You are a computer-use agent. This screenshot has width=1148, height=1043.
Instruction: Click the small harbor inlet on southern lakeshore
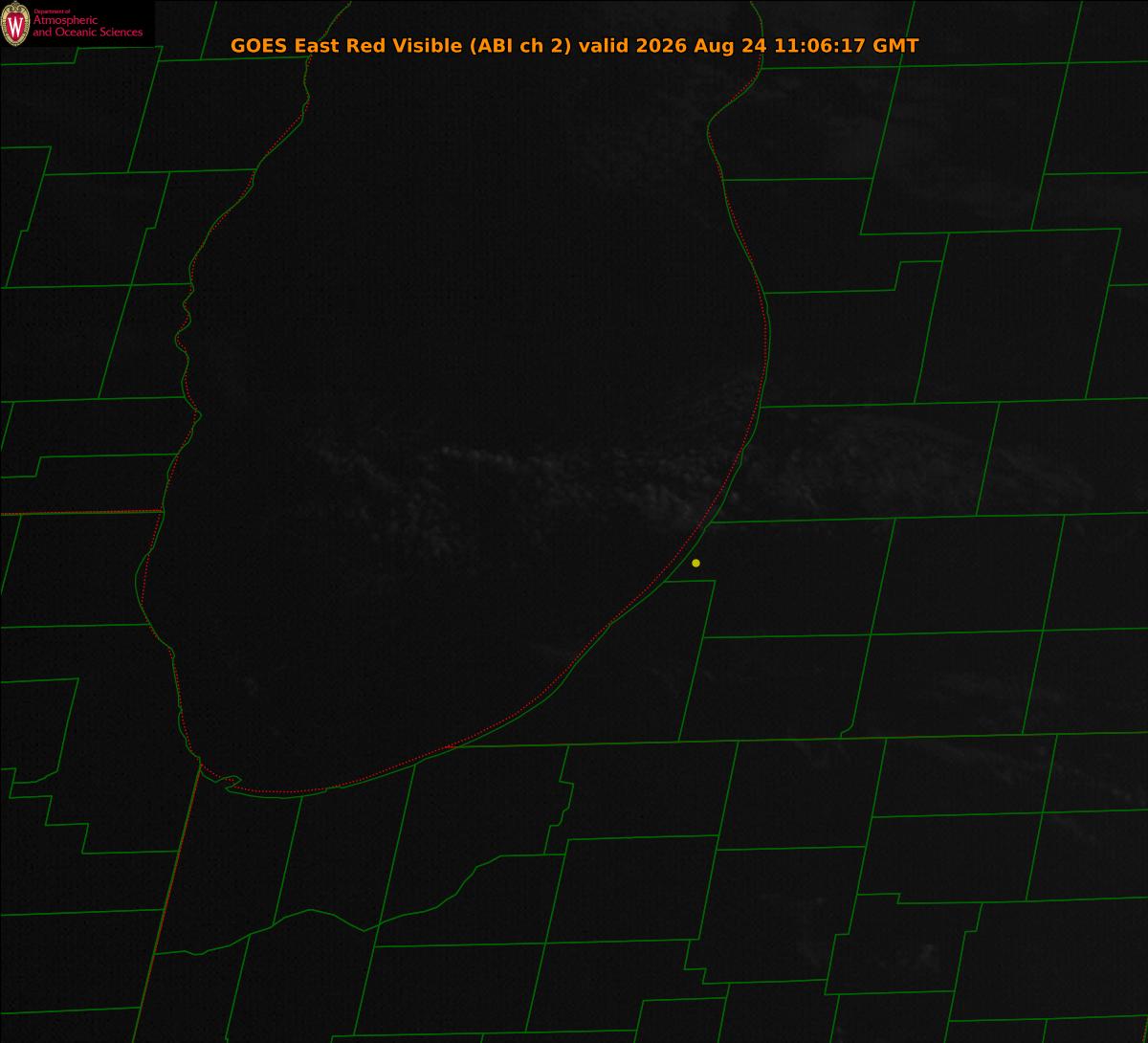click(x=230, y=781)
